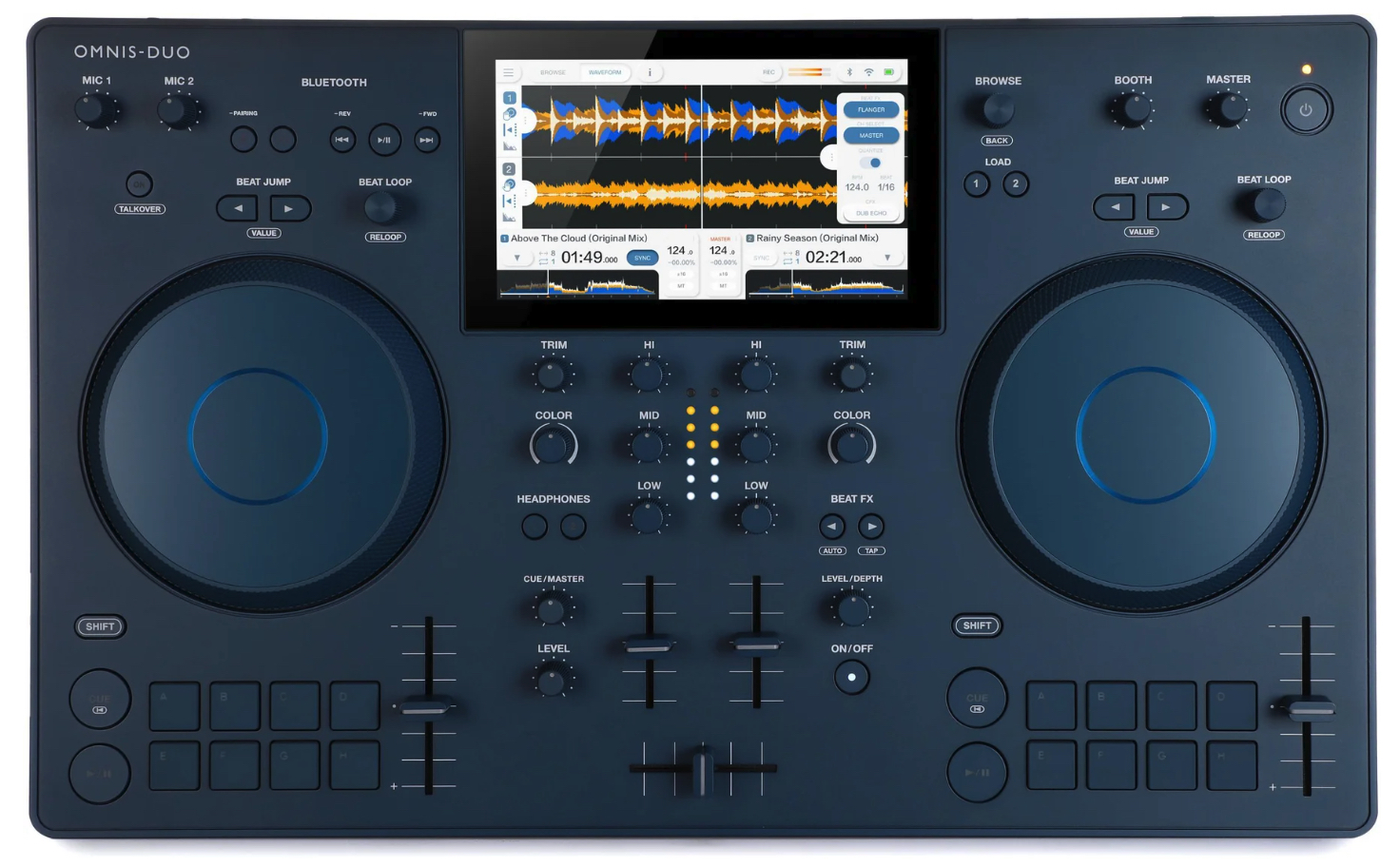This screenshot has height=866, width=1400.
Task: Open the FLANGER beat FX selector
Action: click(871, 110)
